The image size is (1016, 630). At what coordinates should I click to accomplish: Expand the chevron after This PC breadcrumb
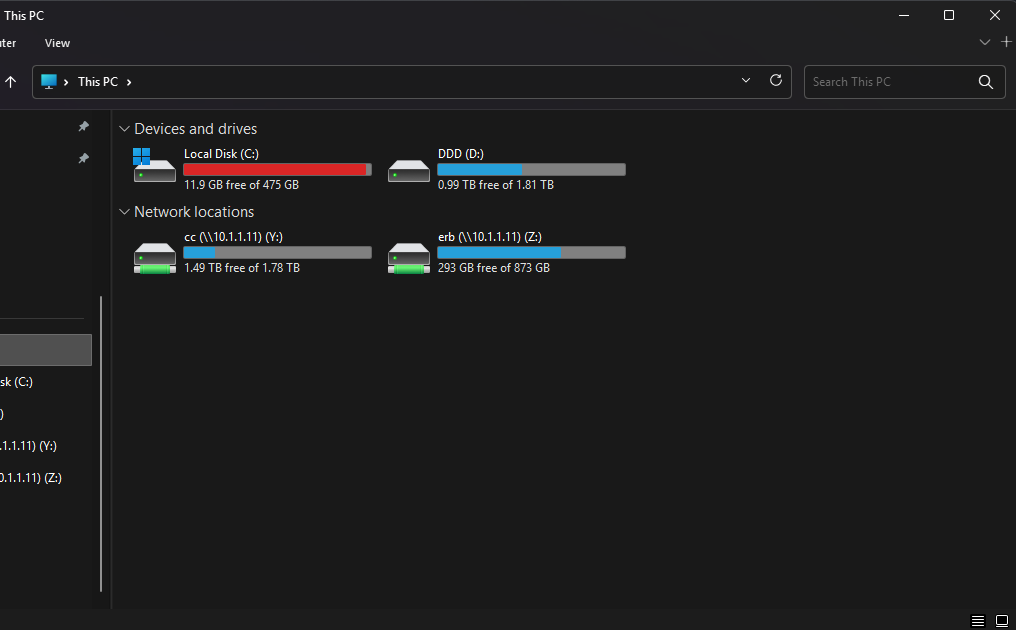(x=129, y=82)
